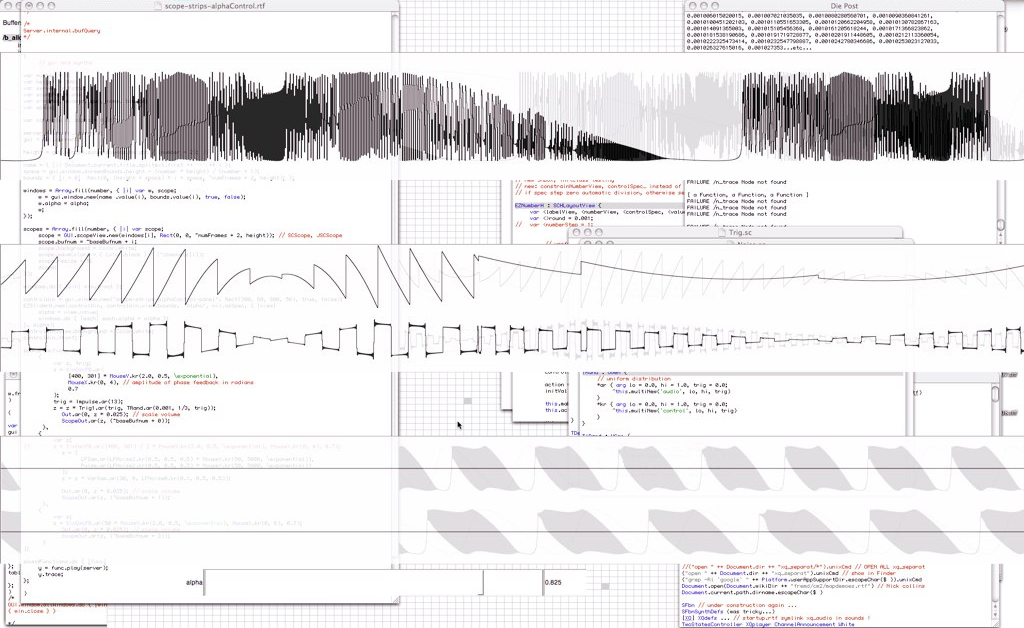
Task: Close the Trig.sc window
Action: [x=577, y=232]
